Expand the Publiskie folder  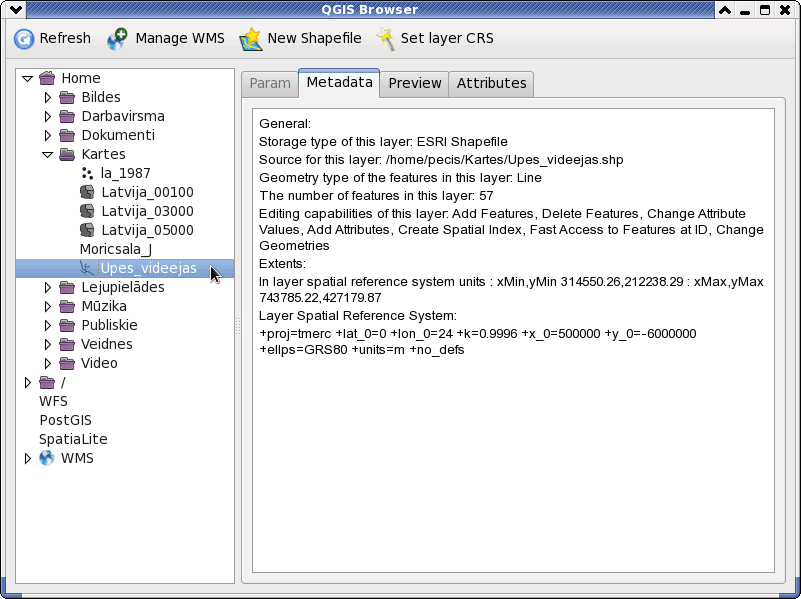click(48, 325)
